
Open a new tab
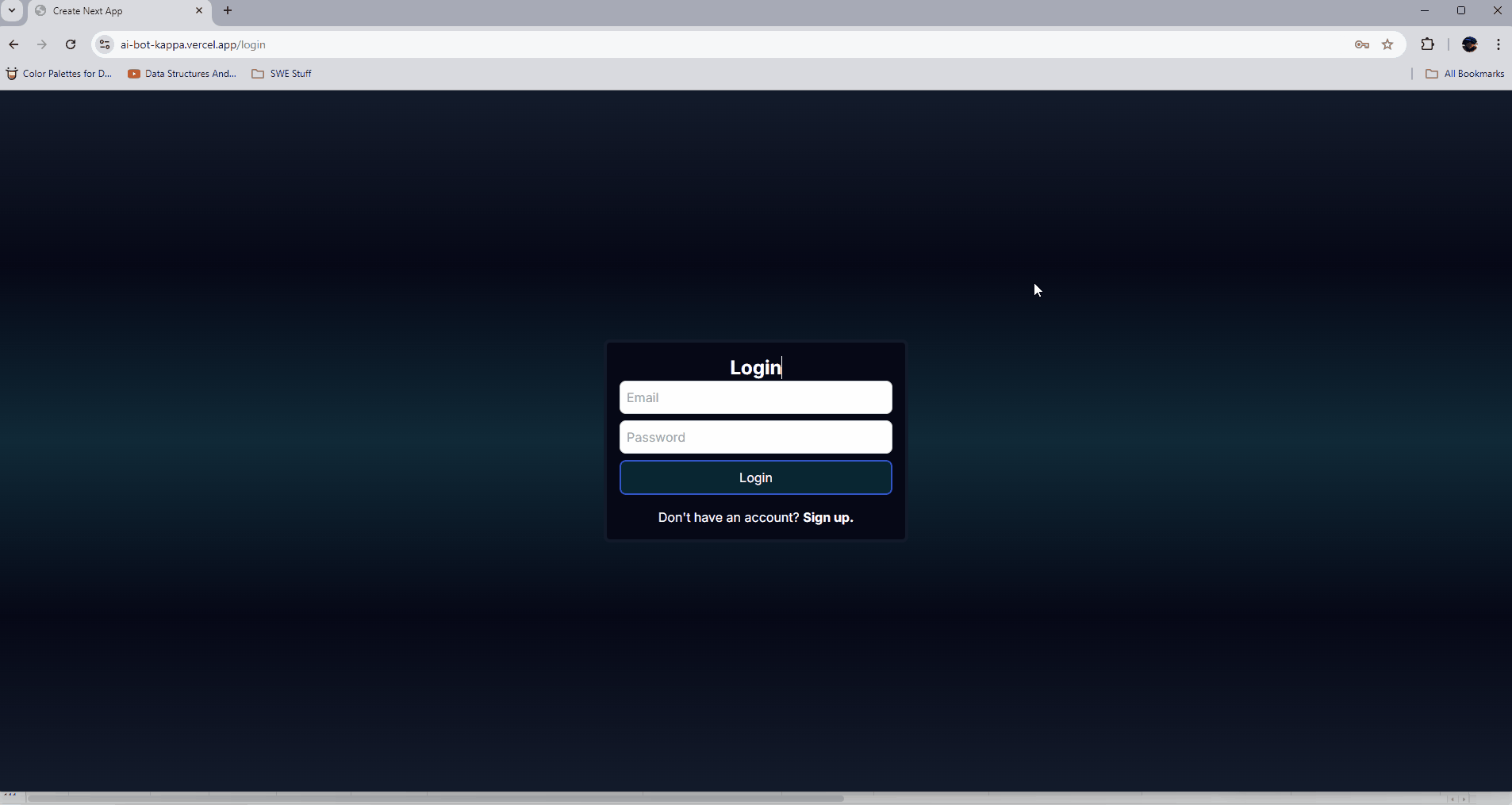pos(228,10)
